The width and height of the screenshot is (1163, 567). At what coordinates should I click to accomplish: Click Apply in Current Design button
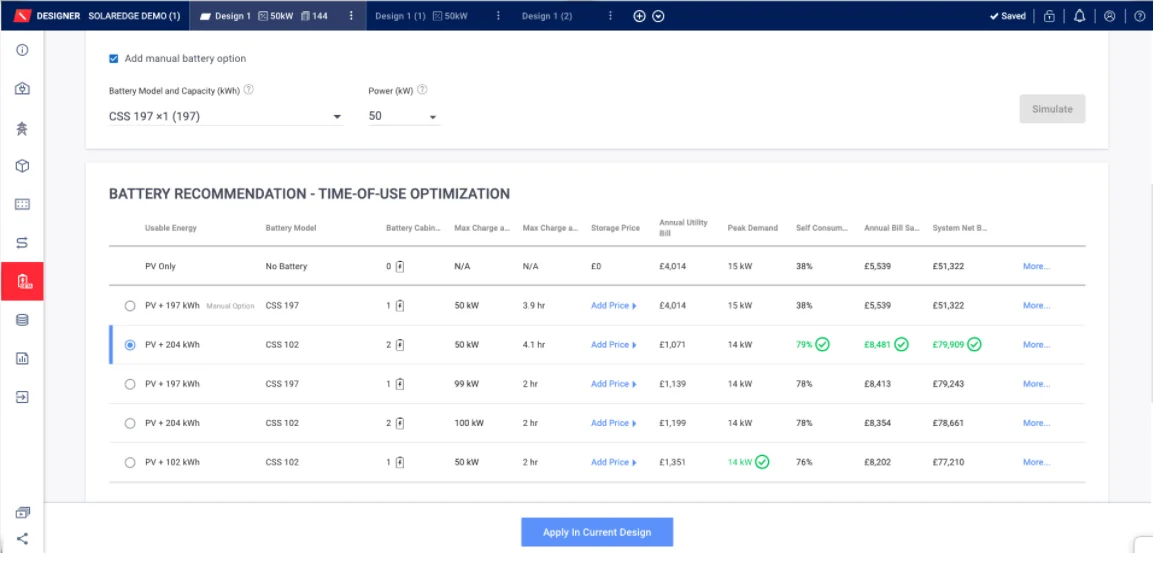click(596, 532)
